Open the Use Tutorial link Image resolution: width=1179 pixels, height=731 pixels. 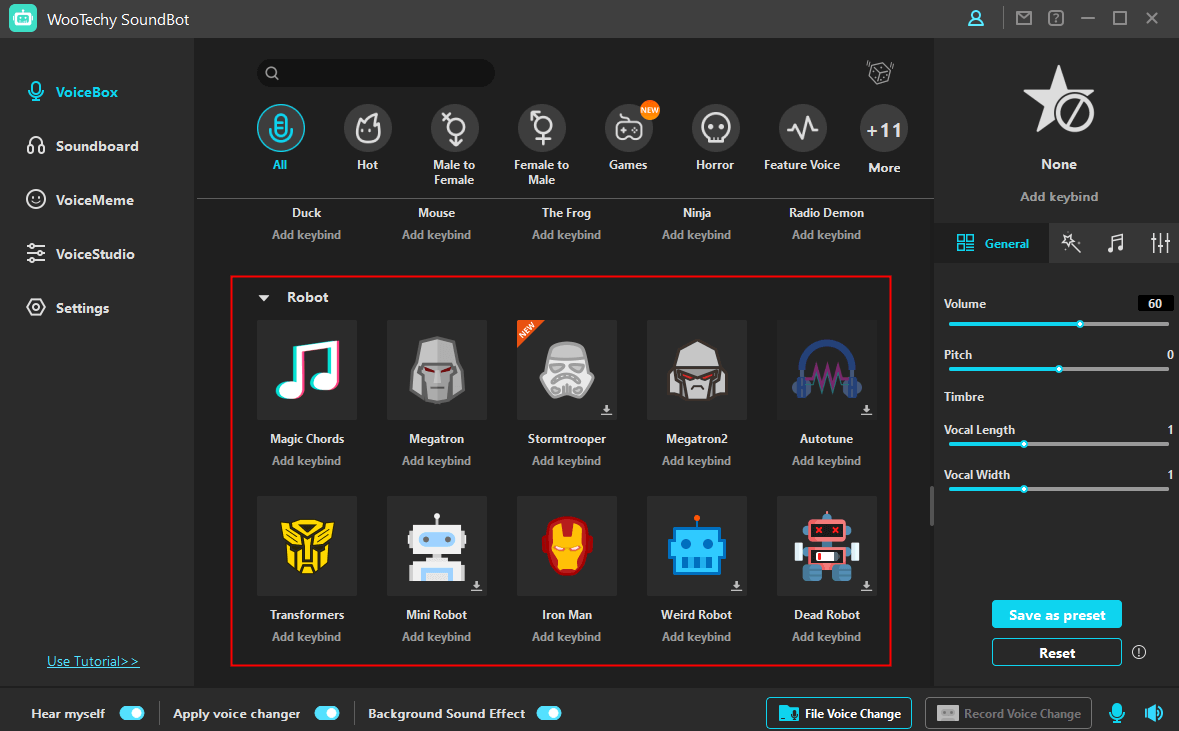(x=93, y=661)
